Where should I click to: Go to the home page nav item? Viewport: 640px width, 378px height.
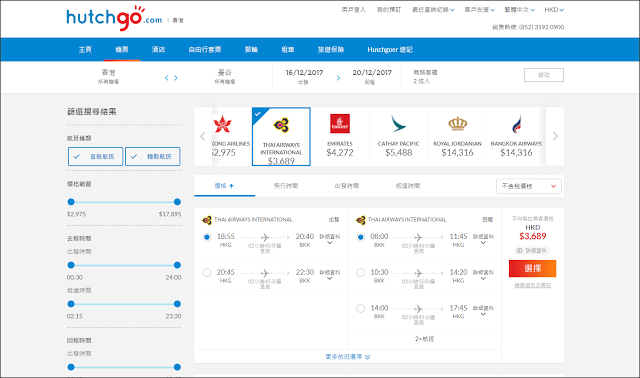(x=85, y=49)
